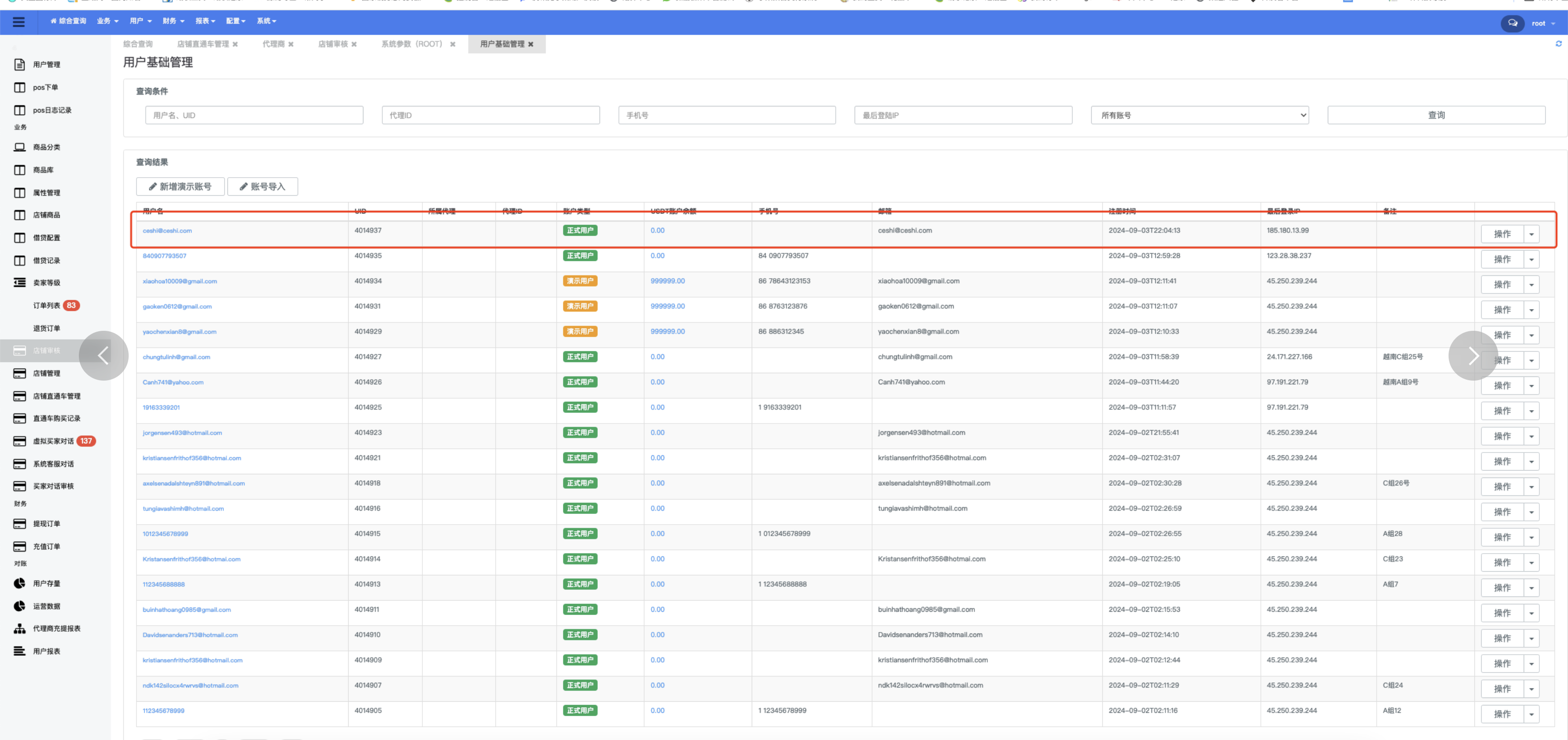Expand the 报表 top menu
The height and width of the screenshot is (740, 1568).
click(x=205, y=21)
